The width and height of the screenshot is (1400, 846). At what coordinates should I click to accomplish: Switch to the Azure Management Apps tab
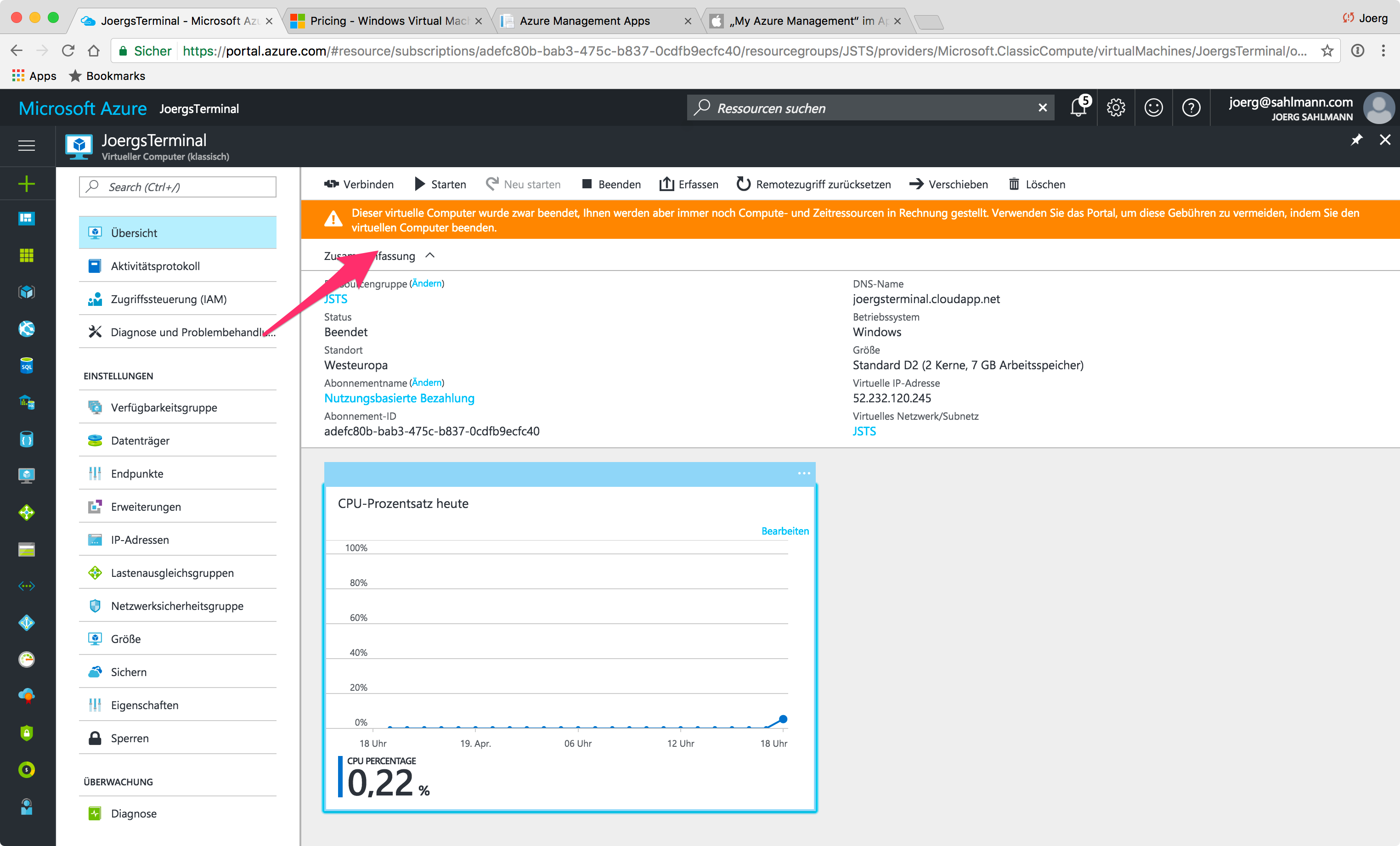597,21
